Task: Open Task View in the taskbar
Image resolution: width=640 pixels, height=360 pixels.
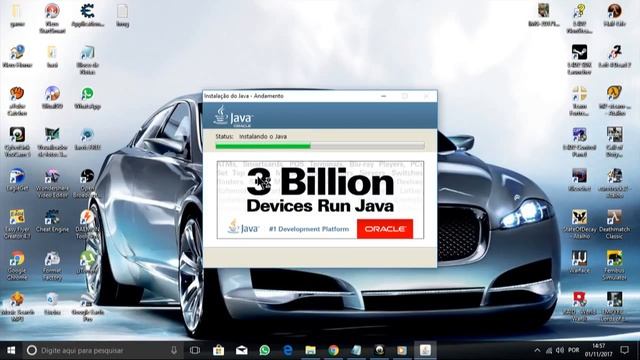Action: (x=195, y=350)
